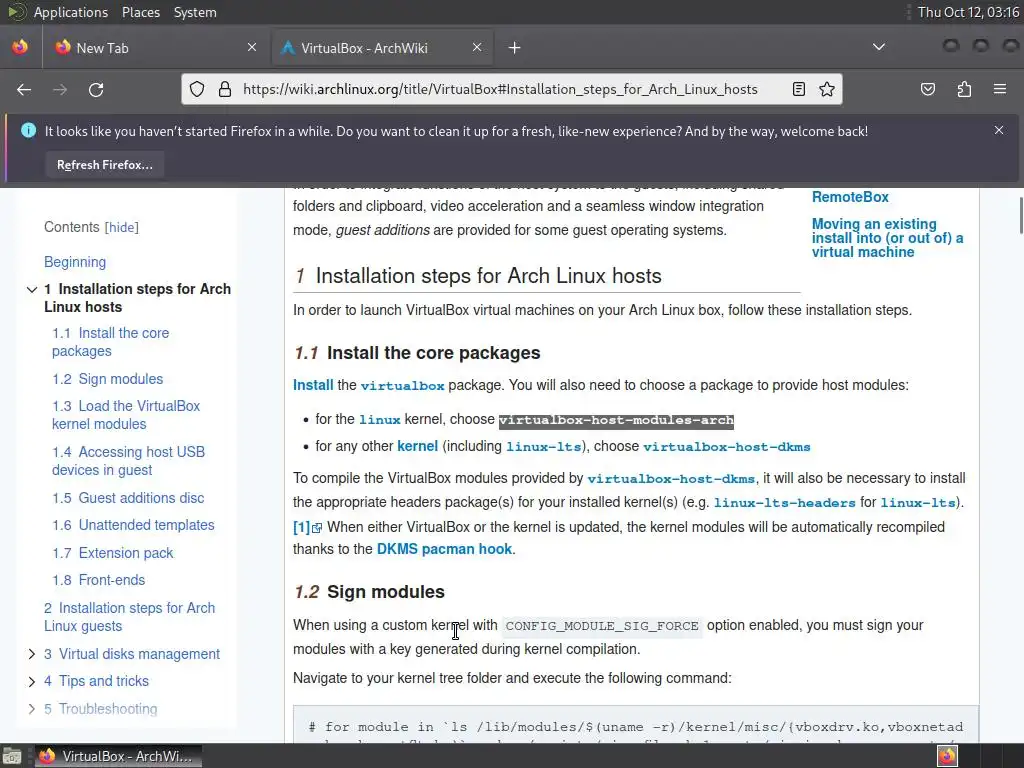
Task: Click the Firefox View icon in tab strip
Action: point(20,47)
